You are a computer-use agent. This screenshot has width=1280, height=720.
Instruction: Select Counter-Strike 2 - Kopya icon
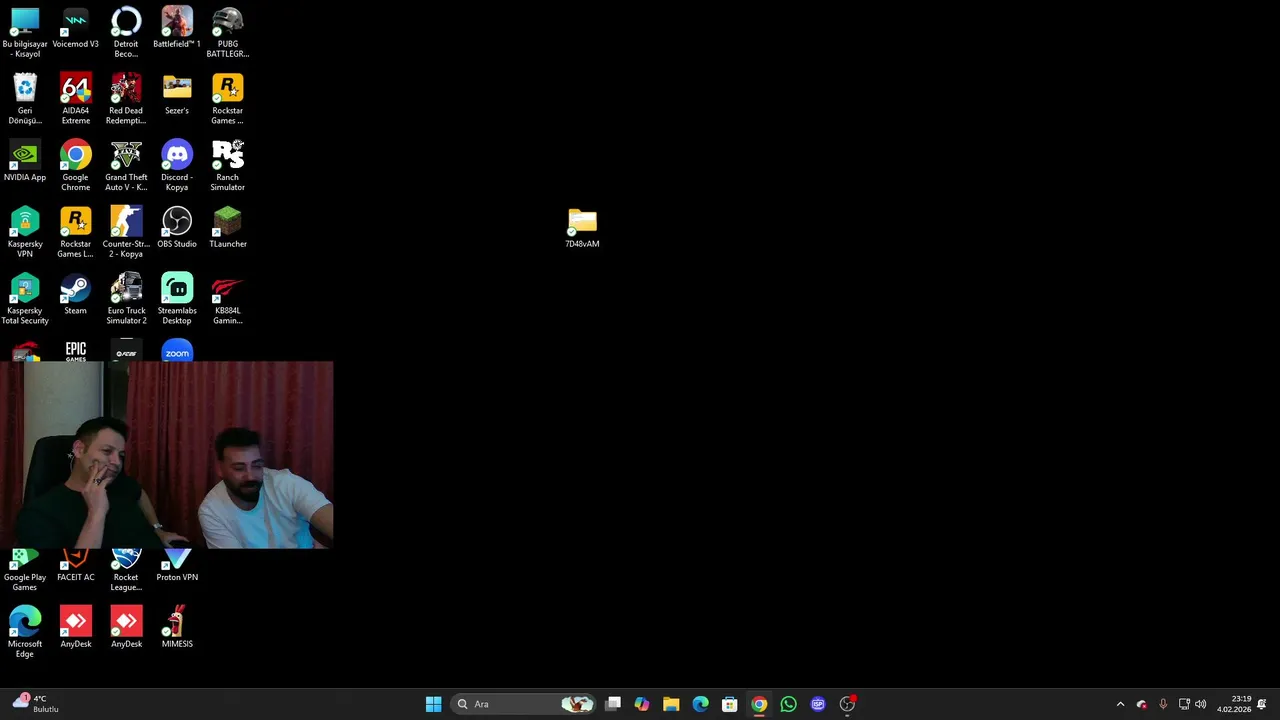[x=126, y=232]
